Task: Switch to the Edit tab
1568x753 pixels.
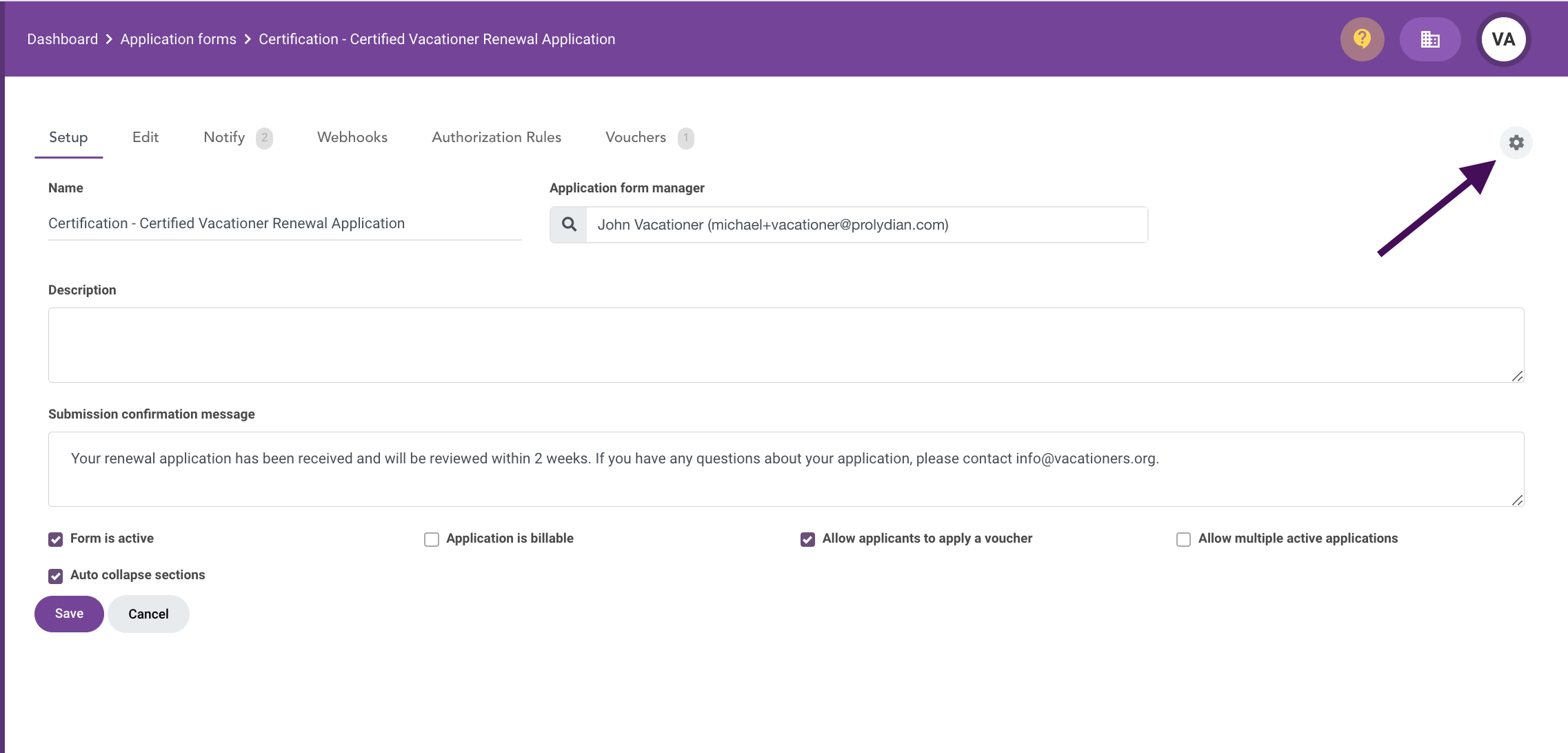Action: point(145,137)
